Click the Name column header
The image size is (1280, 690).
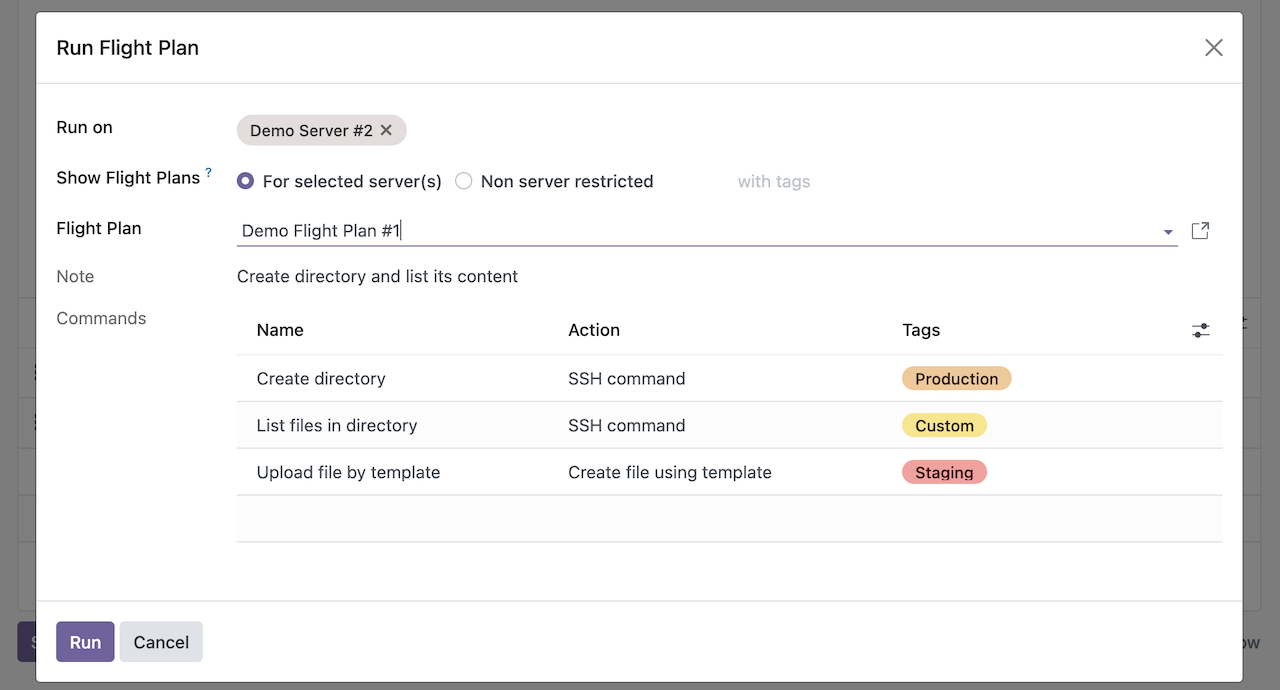[x=280, y=330]
